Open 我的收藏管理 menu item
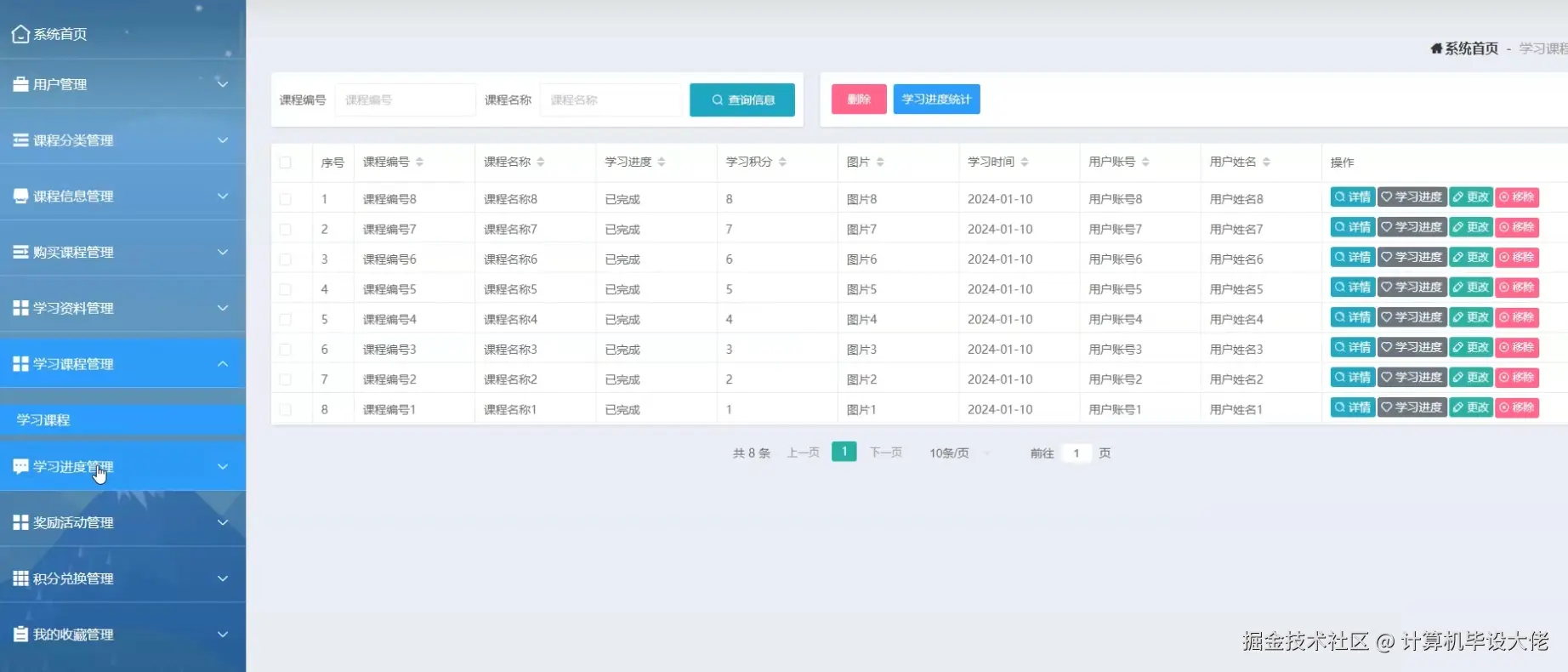The height and width of the screenshot is (672, 1568). click(x=122, y=634)
